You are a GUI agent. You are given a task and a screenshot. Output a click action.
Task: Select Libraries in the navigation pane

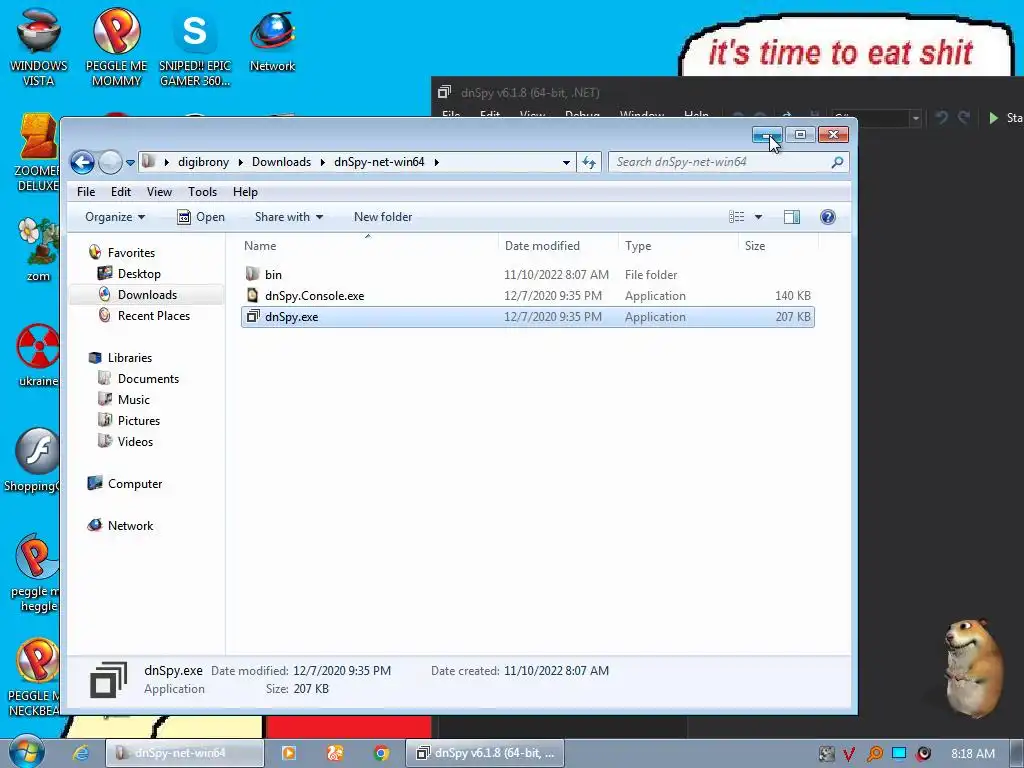pyautogui.click(x=129, y=358)
